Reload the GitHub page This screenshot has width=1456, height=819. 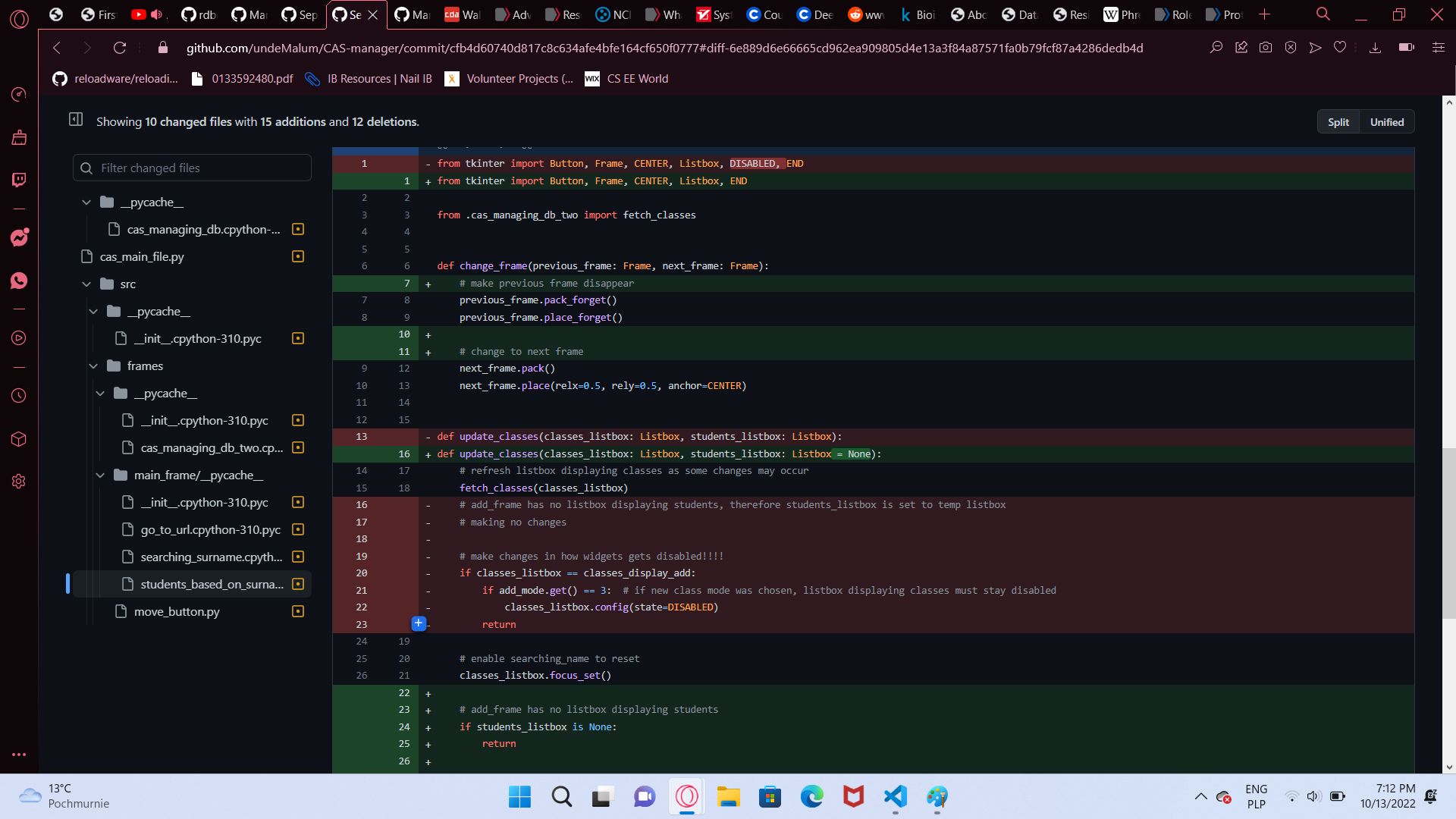pyautogui.click(x=120, y=48)
